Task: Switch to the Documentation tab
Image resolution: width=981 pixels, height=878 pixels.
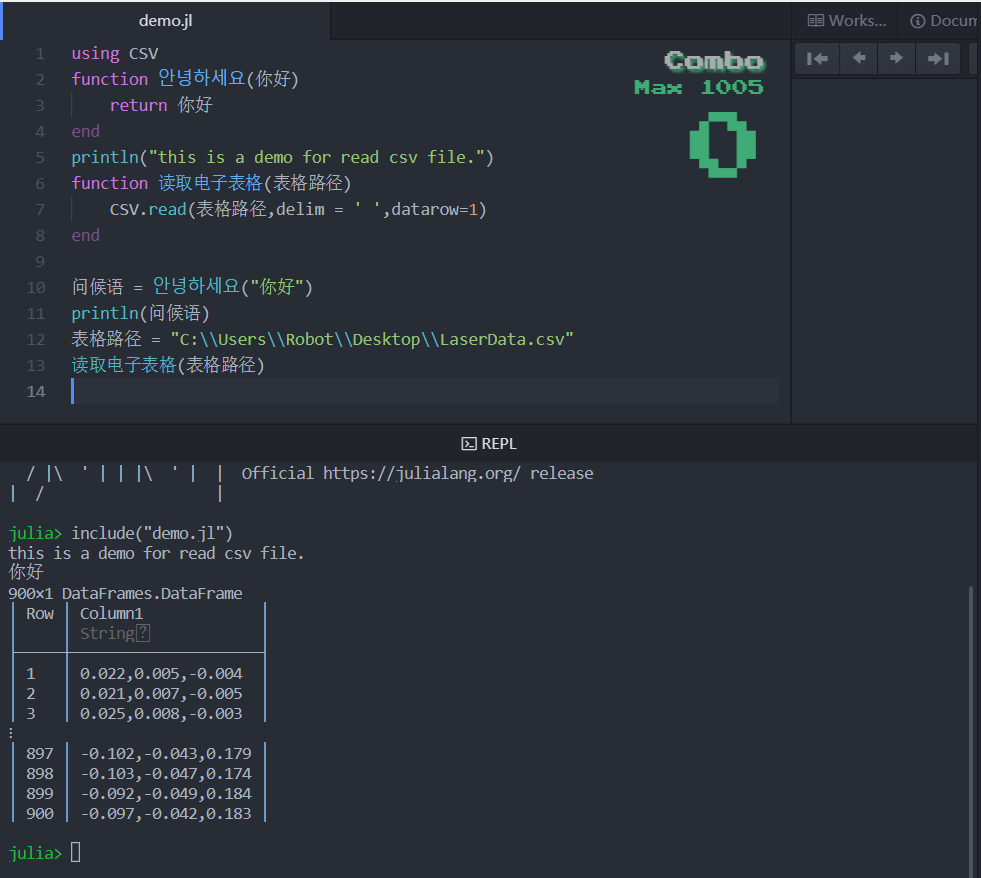Action: point(945,20)
